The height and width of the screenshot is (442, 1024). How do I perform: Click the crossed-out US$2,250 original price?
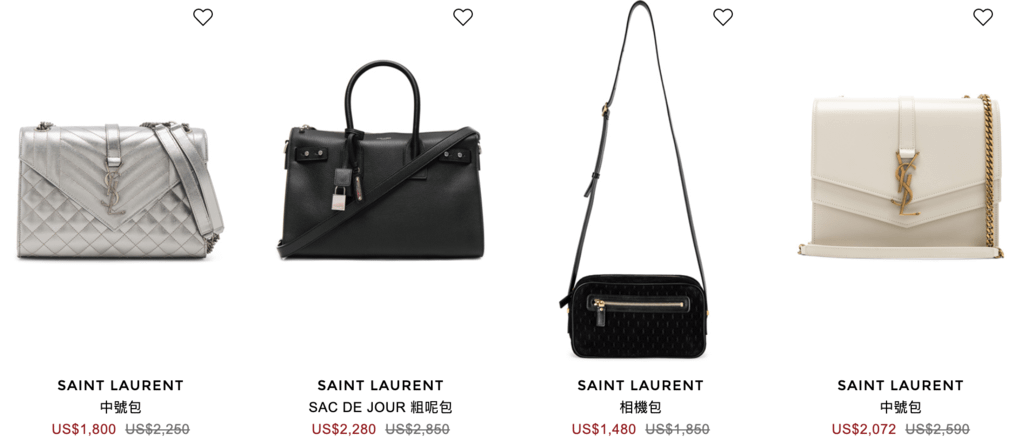tap(157, 430)
